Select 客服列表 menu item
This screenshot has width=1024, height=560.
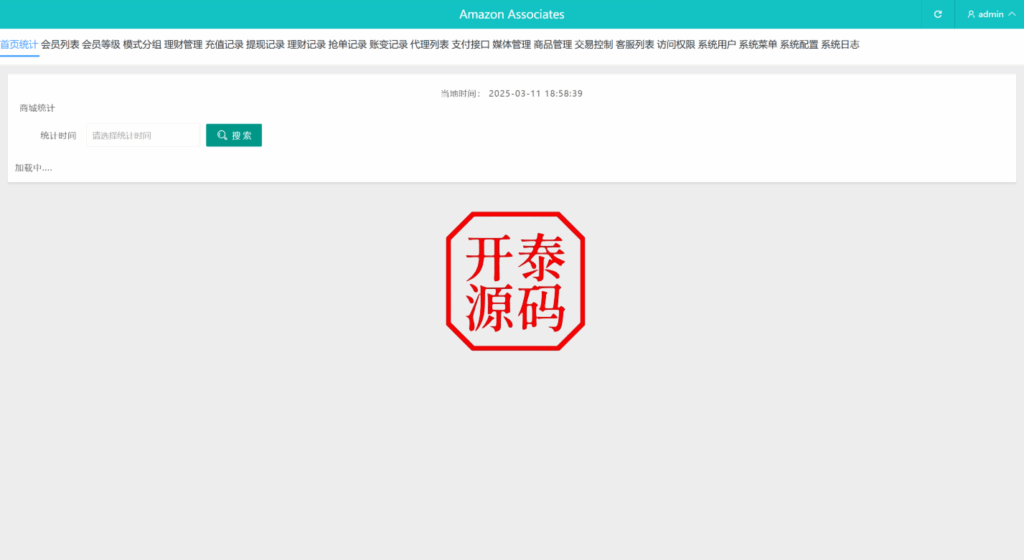click(635, 44)
